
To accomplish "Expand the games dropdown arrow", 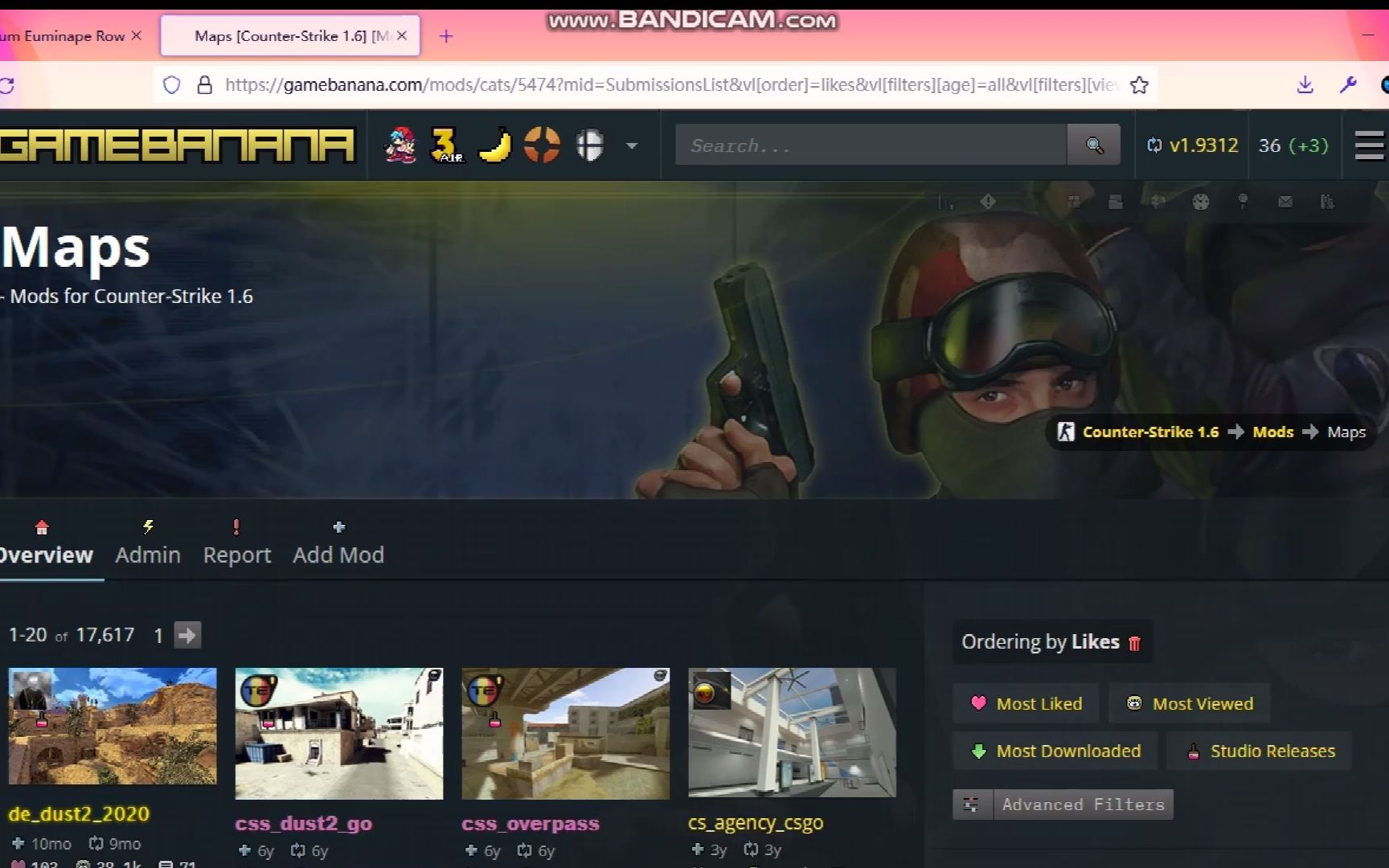I will click(x=632, y=146).
